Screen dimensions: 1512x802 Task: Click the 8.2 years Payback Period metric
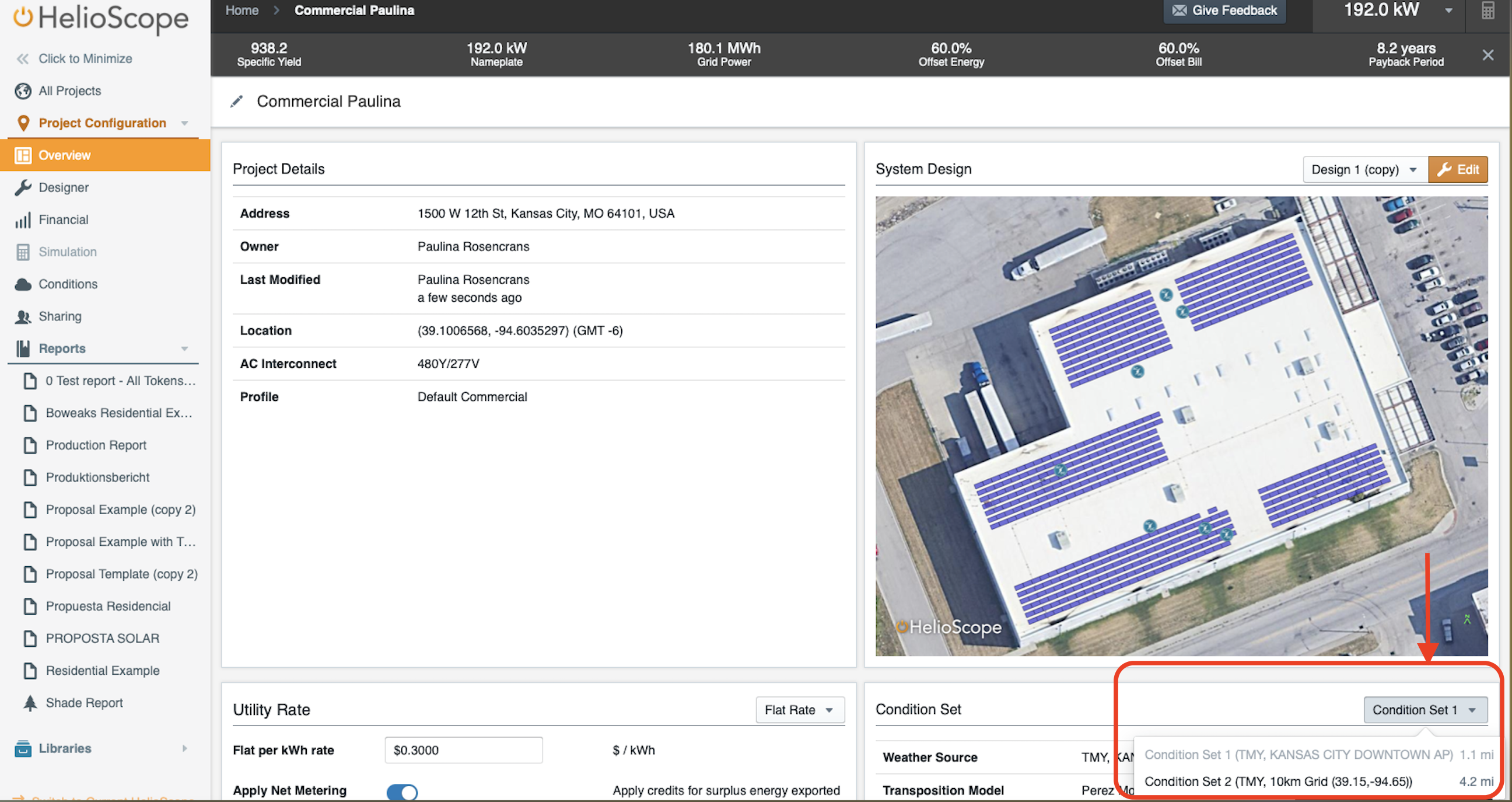point(1406,54)
